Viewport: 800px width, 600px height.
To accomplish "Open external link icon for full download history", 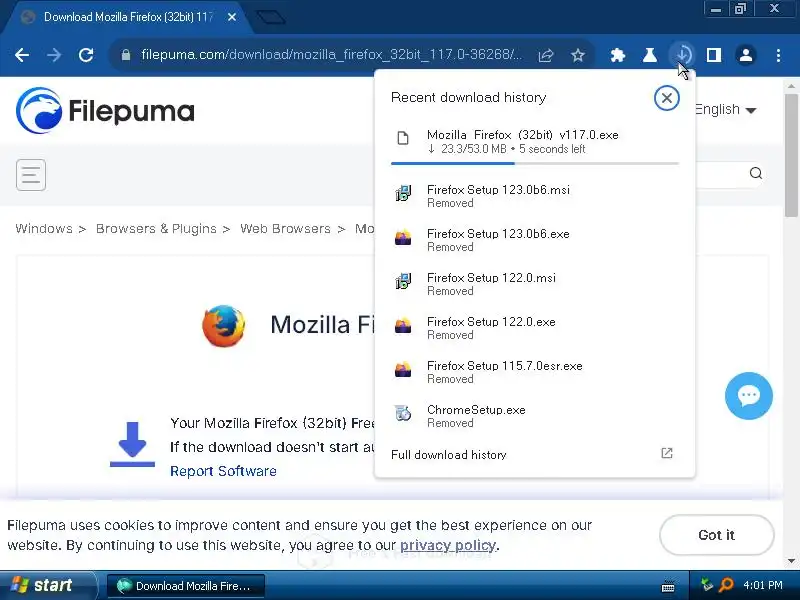I will click(667, 453).
